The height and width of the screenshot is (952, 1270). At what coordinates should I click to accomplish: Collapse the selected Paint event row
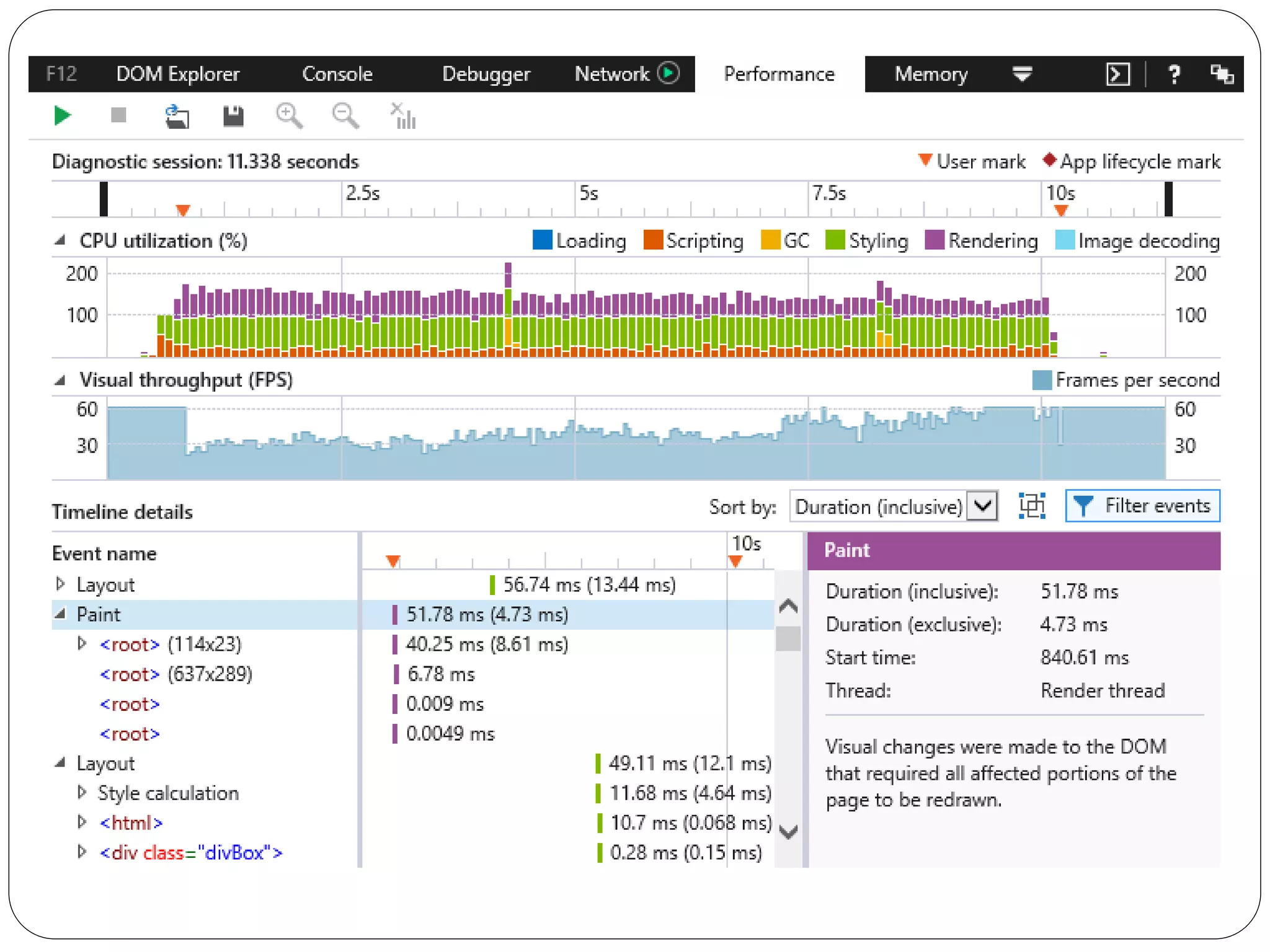[61, 614]
